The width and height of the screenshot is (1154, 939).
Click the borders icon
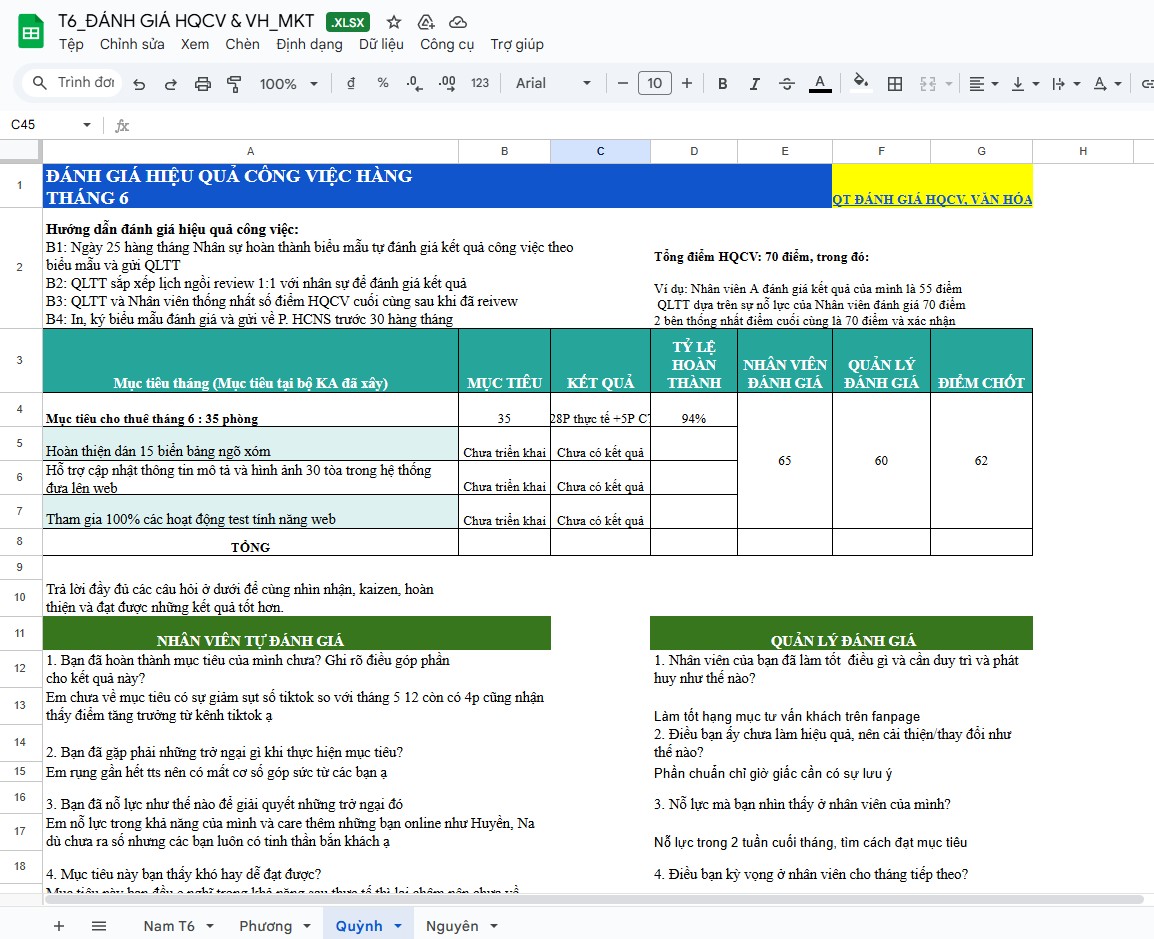pos(895,84)
